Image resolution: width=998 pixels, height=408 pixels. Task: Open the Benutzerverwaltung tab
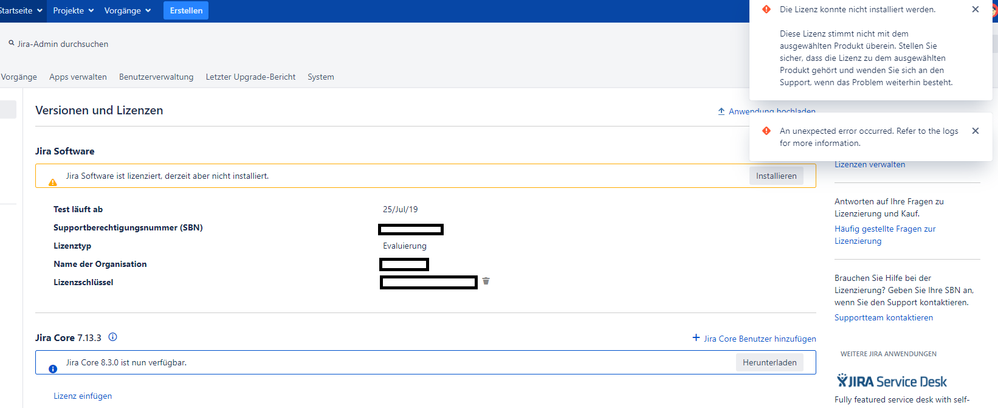[x=156, y=77]
